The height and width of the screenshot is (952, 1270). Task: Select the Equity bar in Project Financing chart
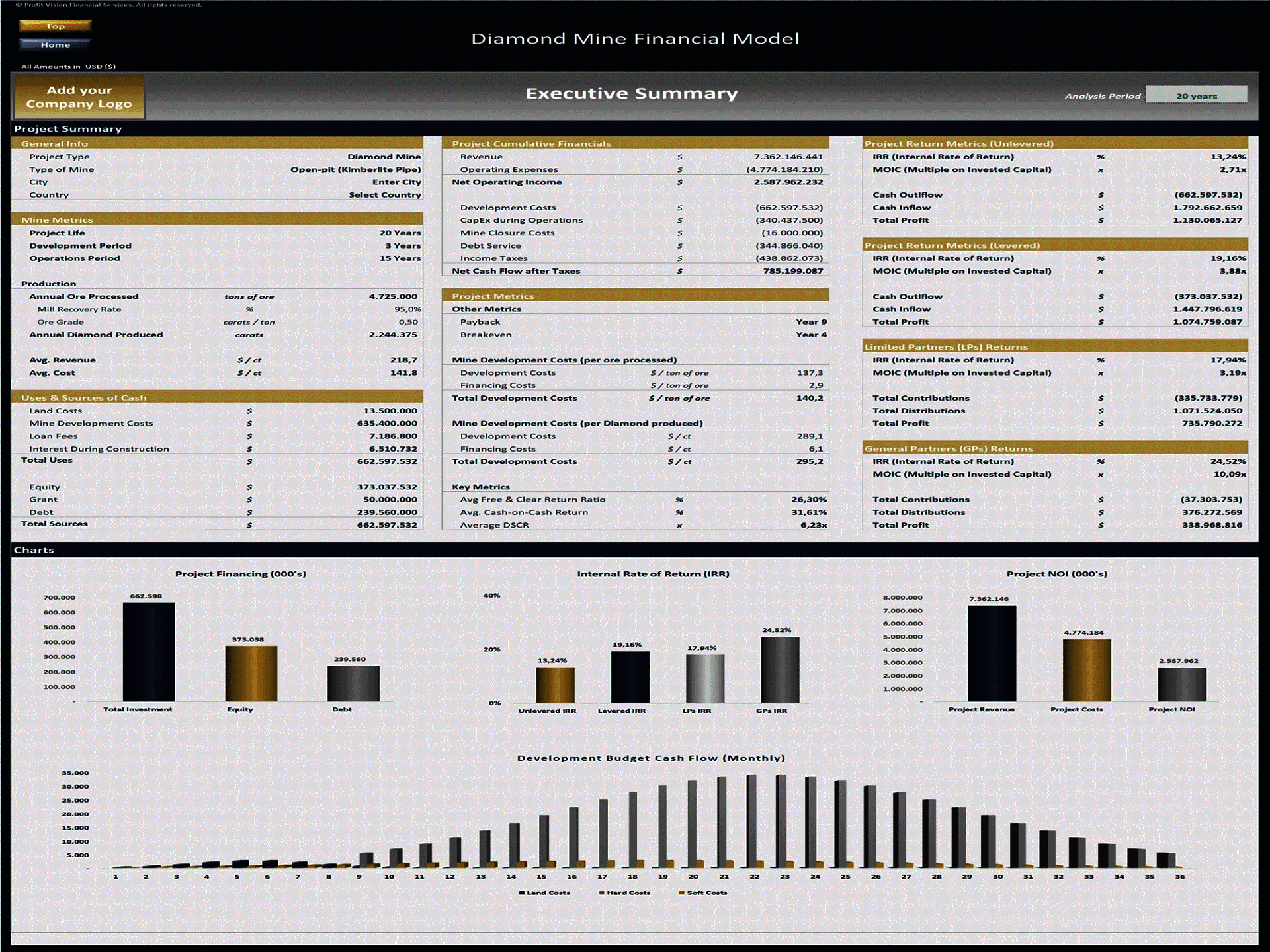(251, 674)
